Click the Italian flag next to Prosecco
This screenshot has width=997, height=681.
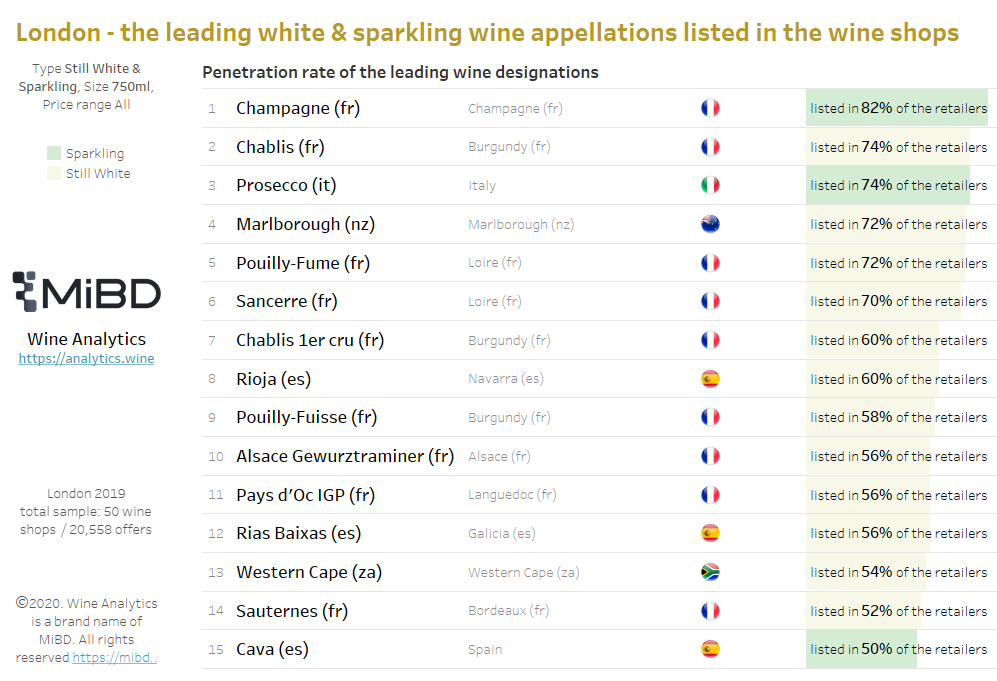(710, 185)
